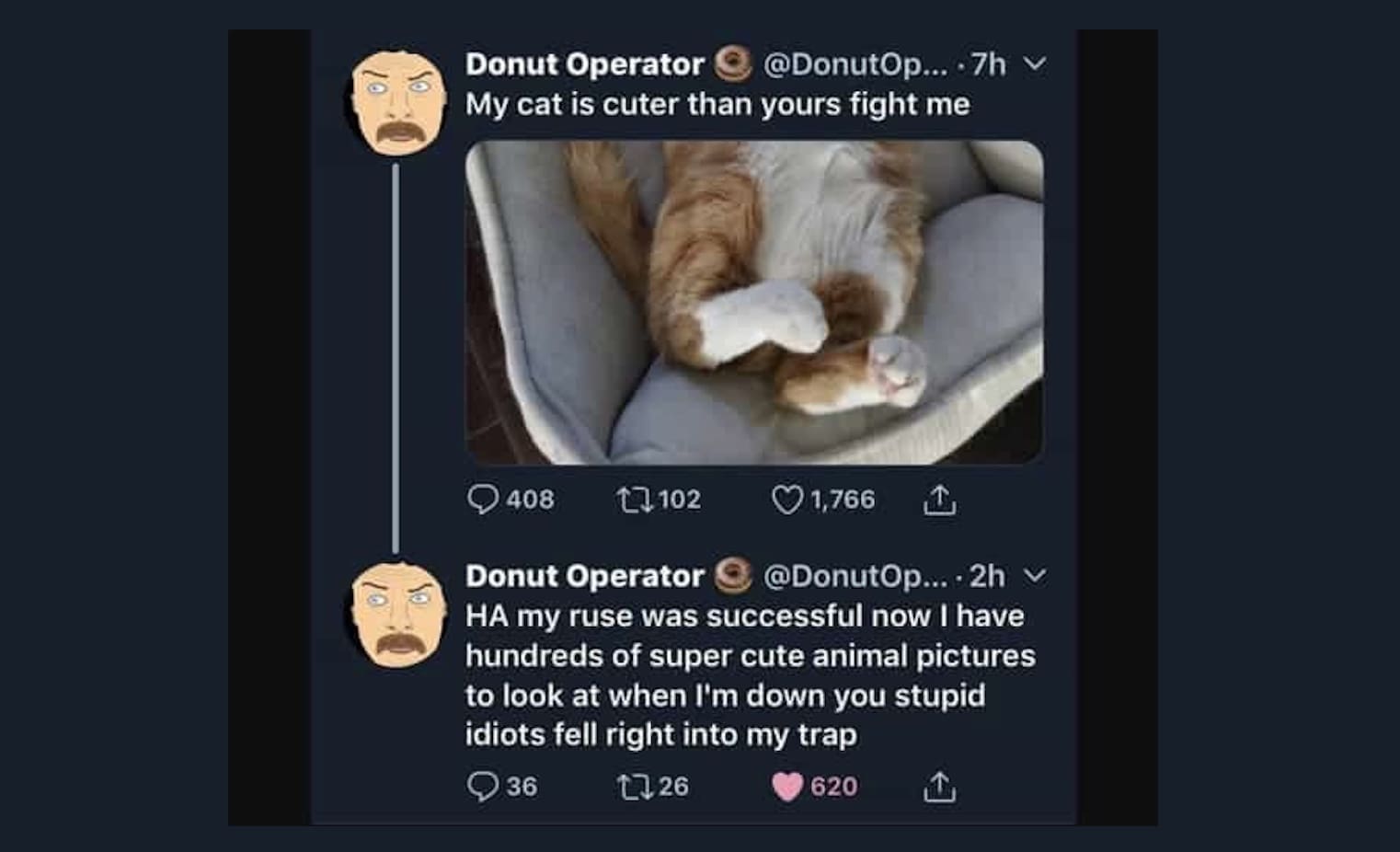Open the dropdown chevron on the 7h tweet
This screenshot has width=1400, height=852.
(x=1035, y=63)
